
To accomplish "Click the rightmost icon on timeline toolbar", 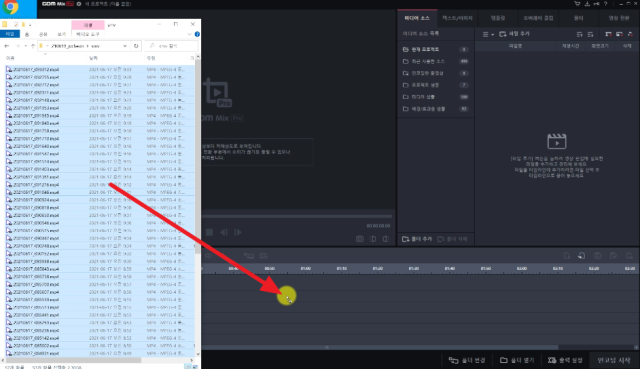I will pos(629,256).
